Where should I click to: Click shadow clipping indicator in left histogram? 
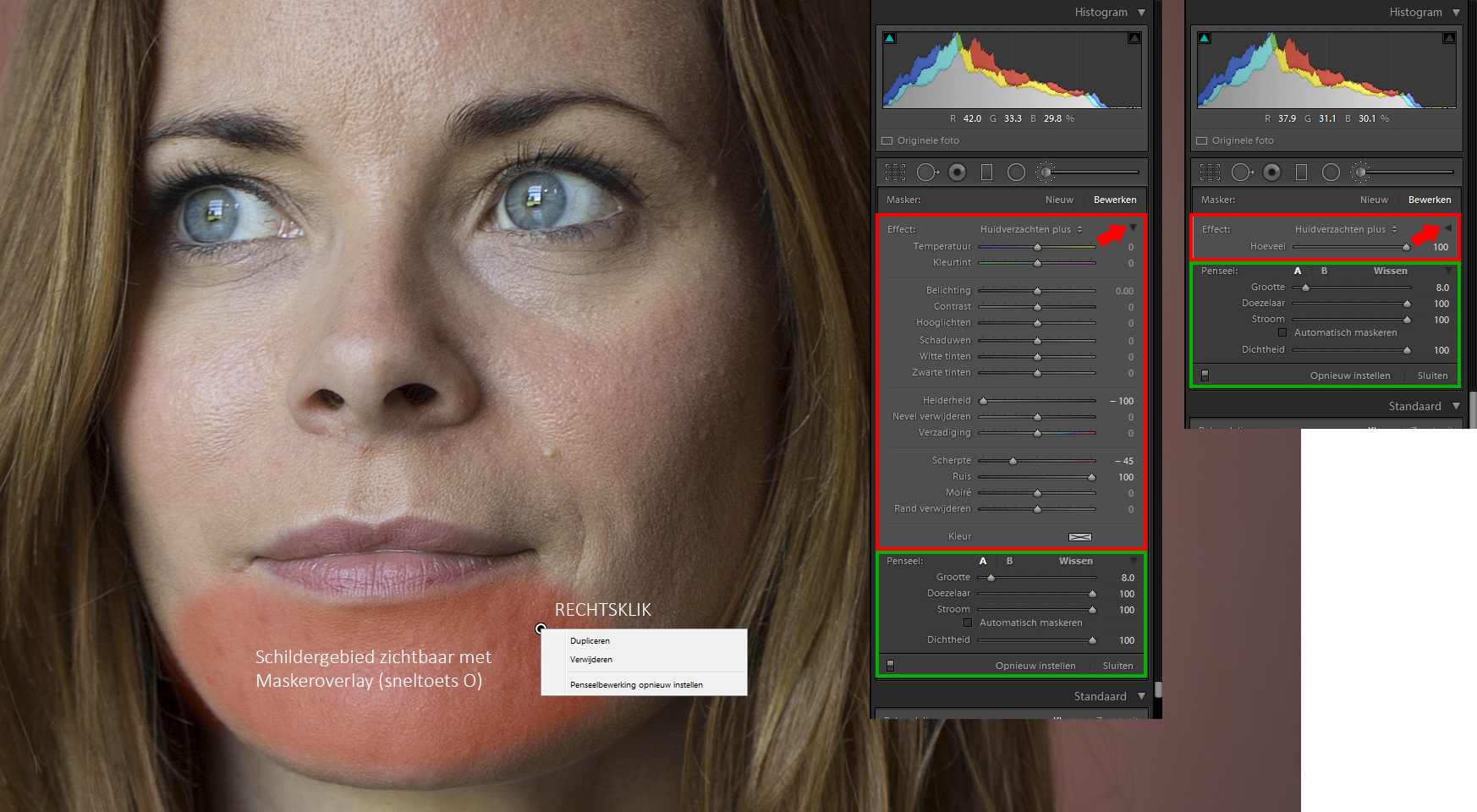pos(889,38)
